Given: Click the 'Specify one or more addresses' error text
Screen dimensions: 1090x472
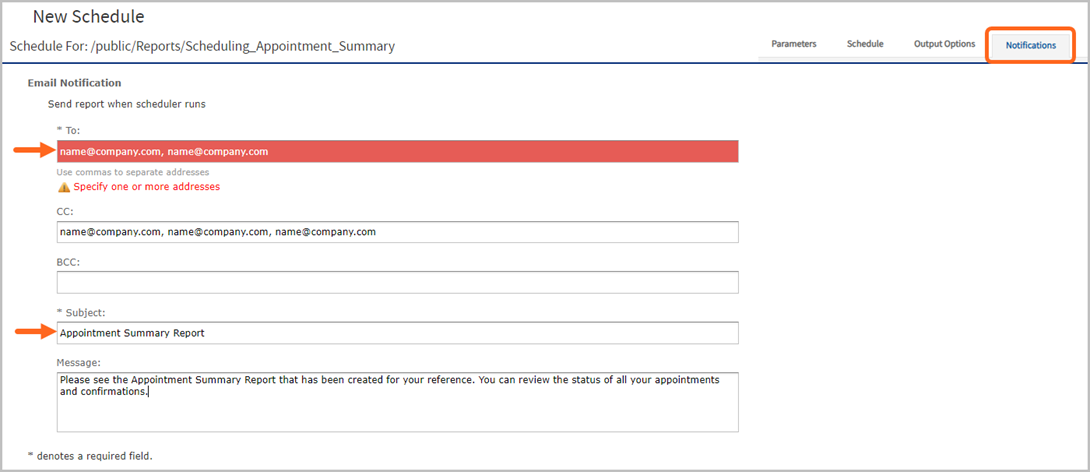Looking at the screenshot, I should [147, 187].
